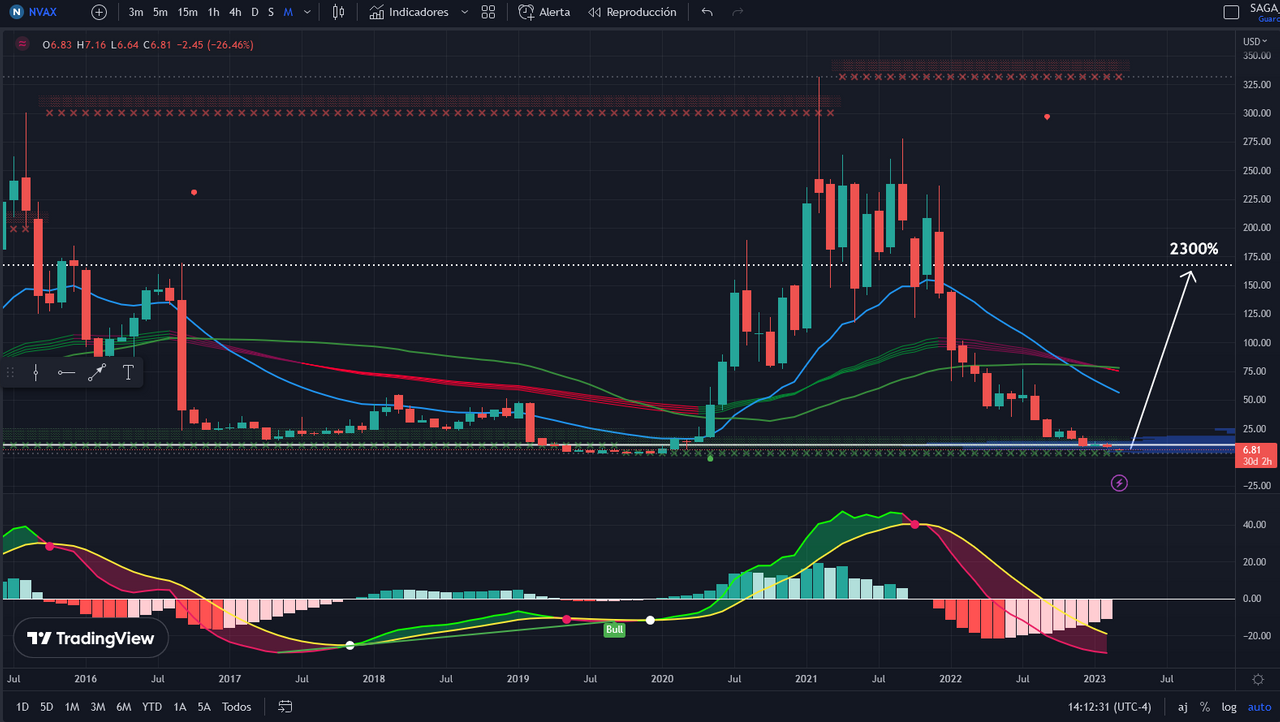Screen dimensions: 1280x722
Task: Select the text tool in drawing toolbar
Action: point(128,373)
